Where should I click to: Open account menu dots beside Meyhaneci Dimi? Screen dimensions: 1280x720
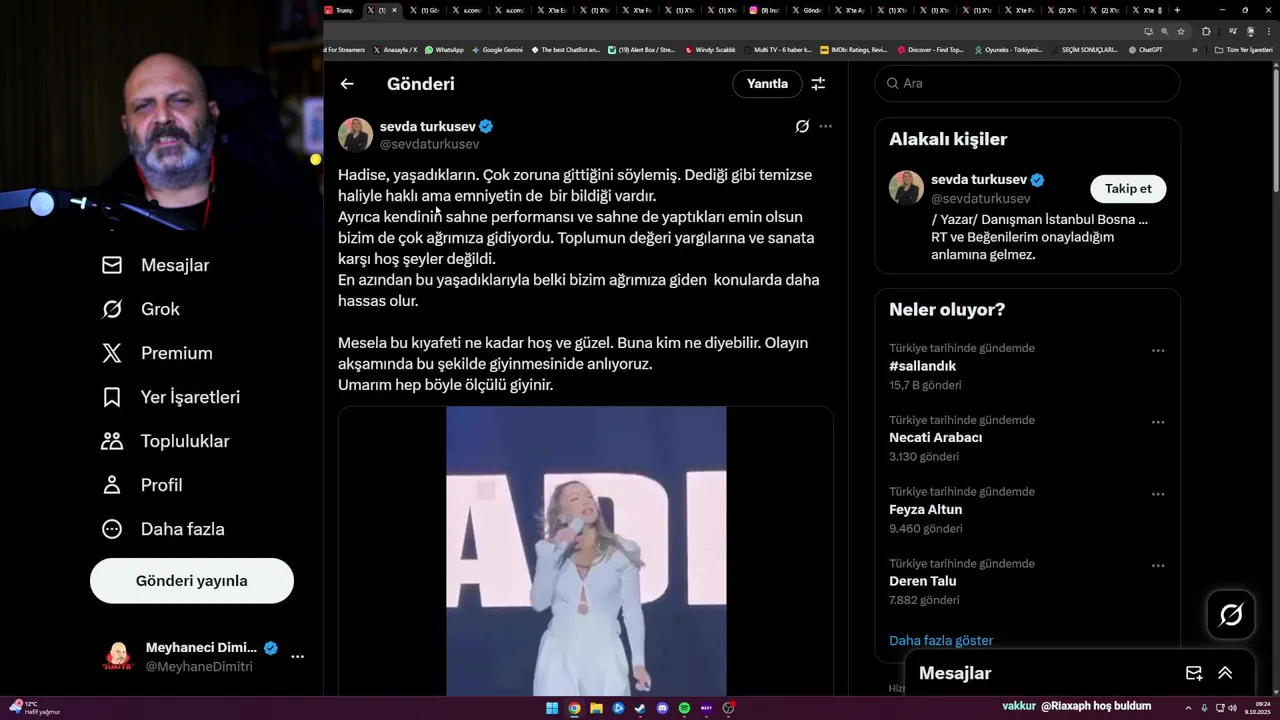coord(297,657)
